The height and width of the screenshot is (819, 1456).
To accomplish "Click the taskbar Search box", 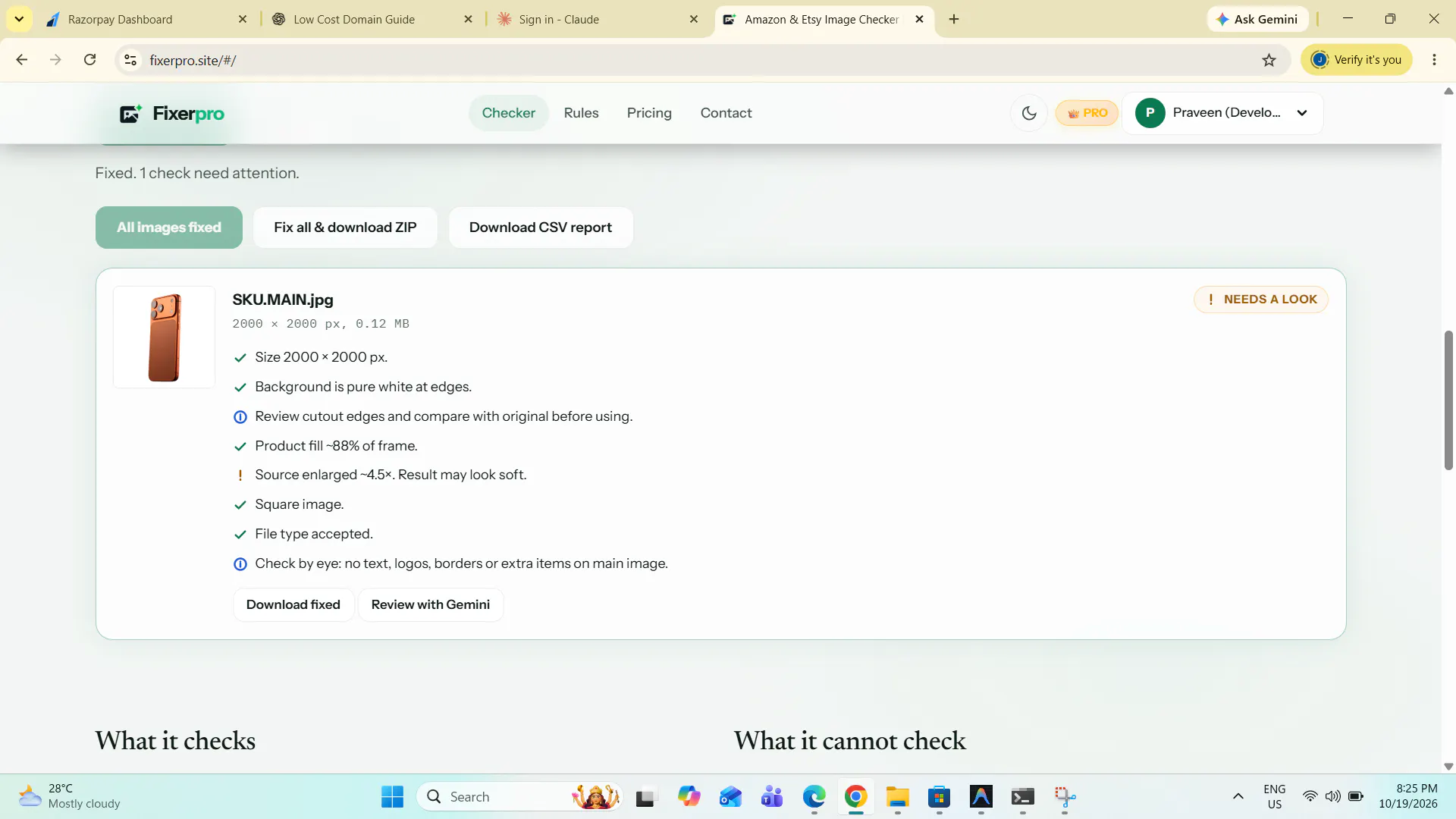I will pos(520,797).
